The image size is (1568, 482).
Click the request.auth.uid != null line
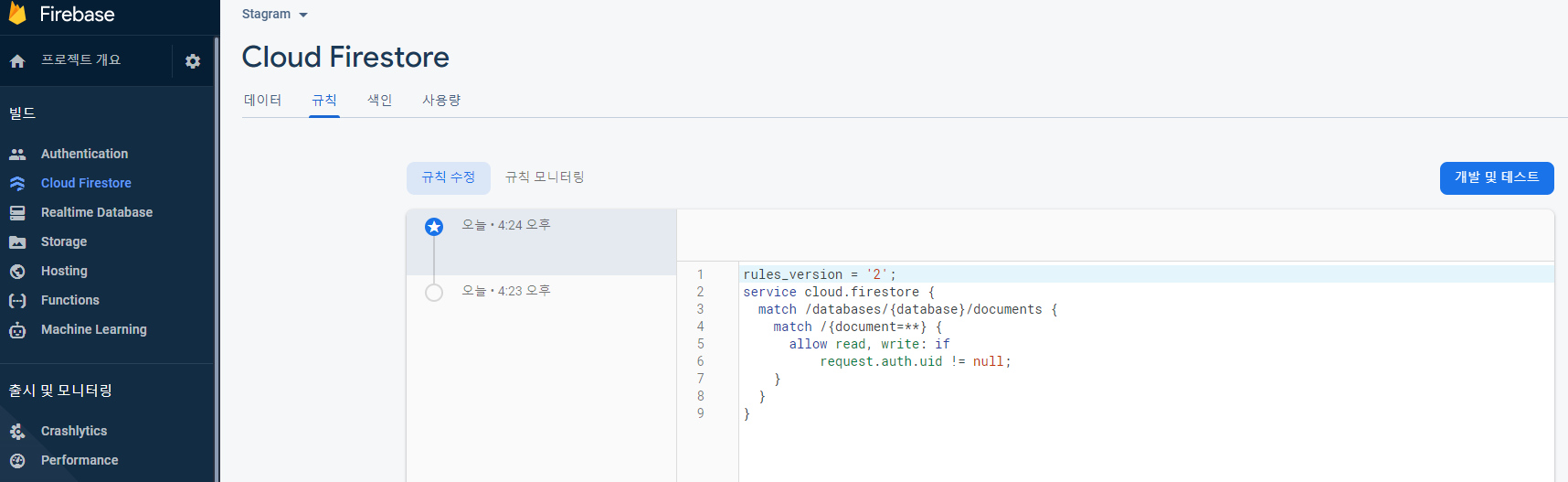(916, 361)
